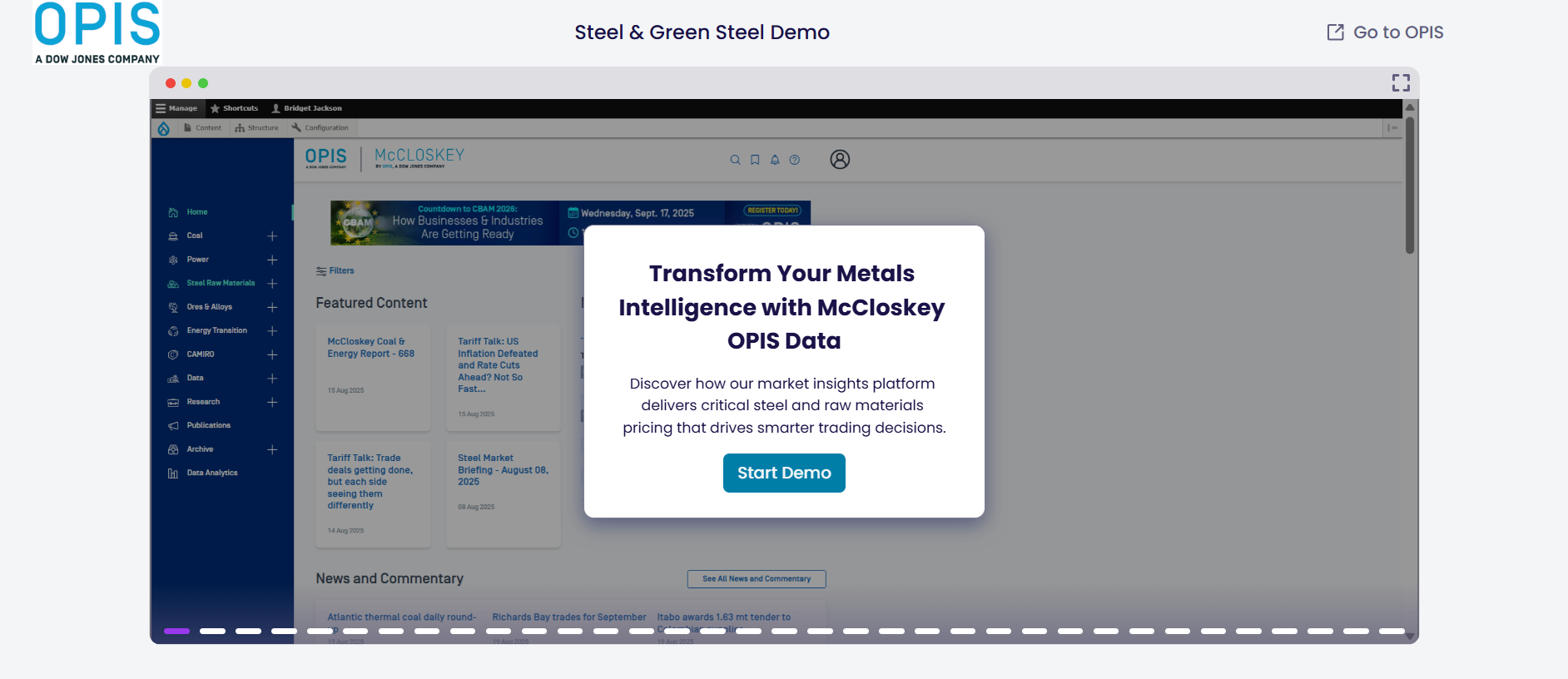Open the user profile avatar icon
This screenshot has height=679, width=1568.
click(x=840, y=160)
